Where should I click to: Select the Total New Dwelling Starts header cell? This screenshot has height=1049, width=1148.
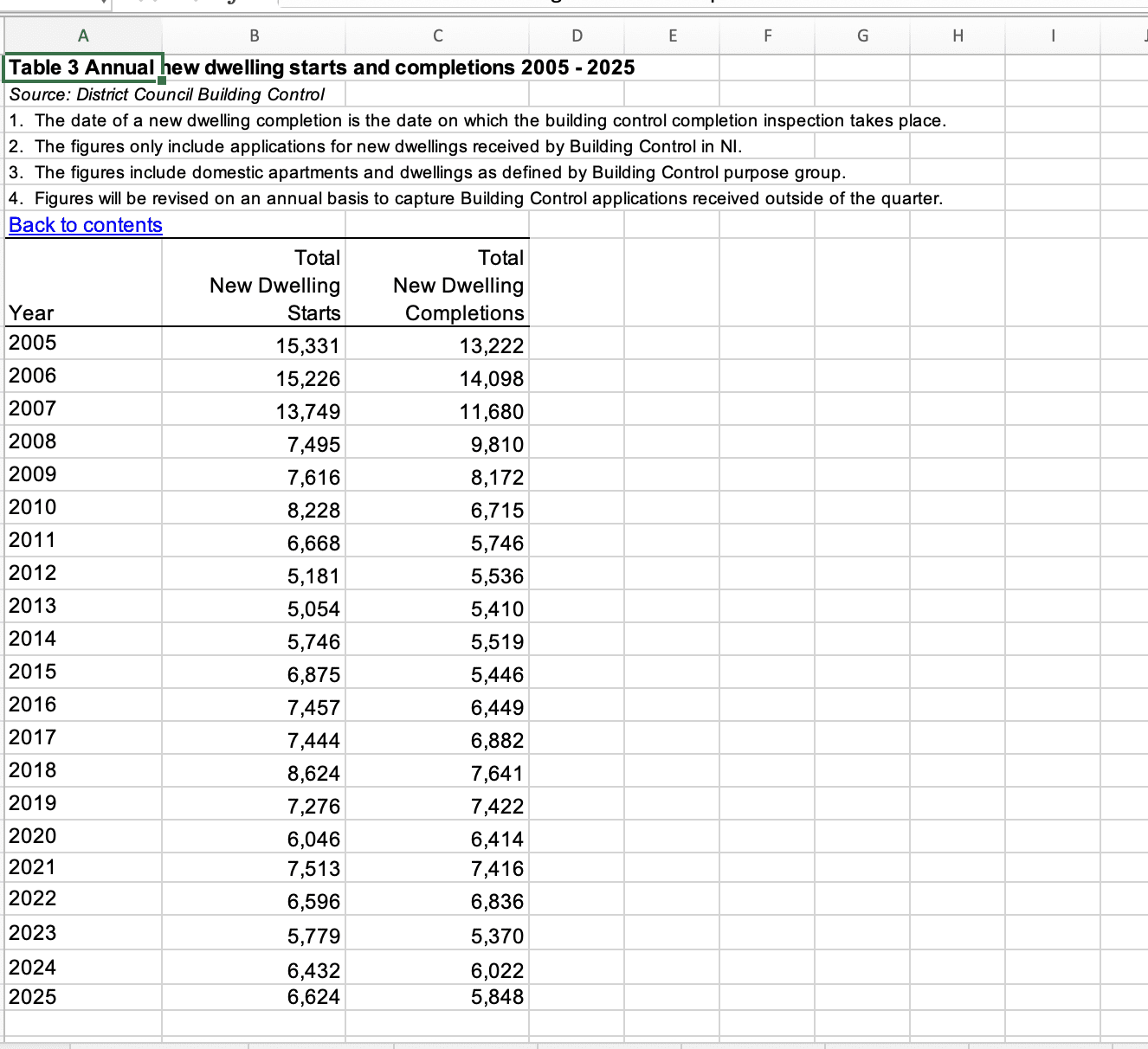click(254, 284)
